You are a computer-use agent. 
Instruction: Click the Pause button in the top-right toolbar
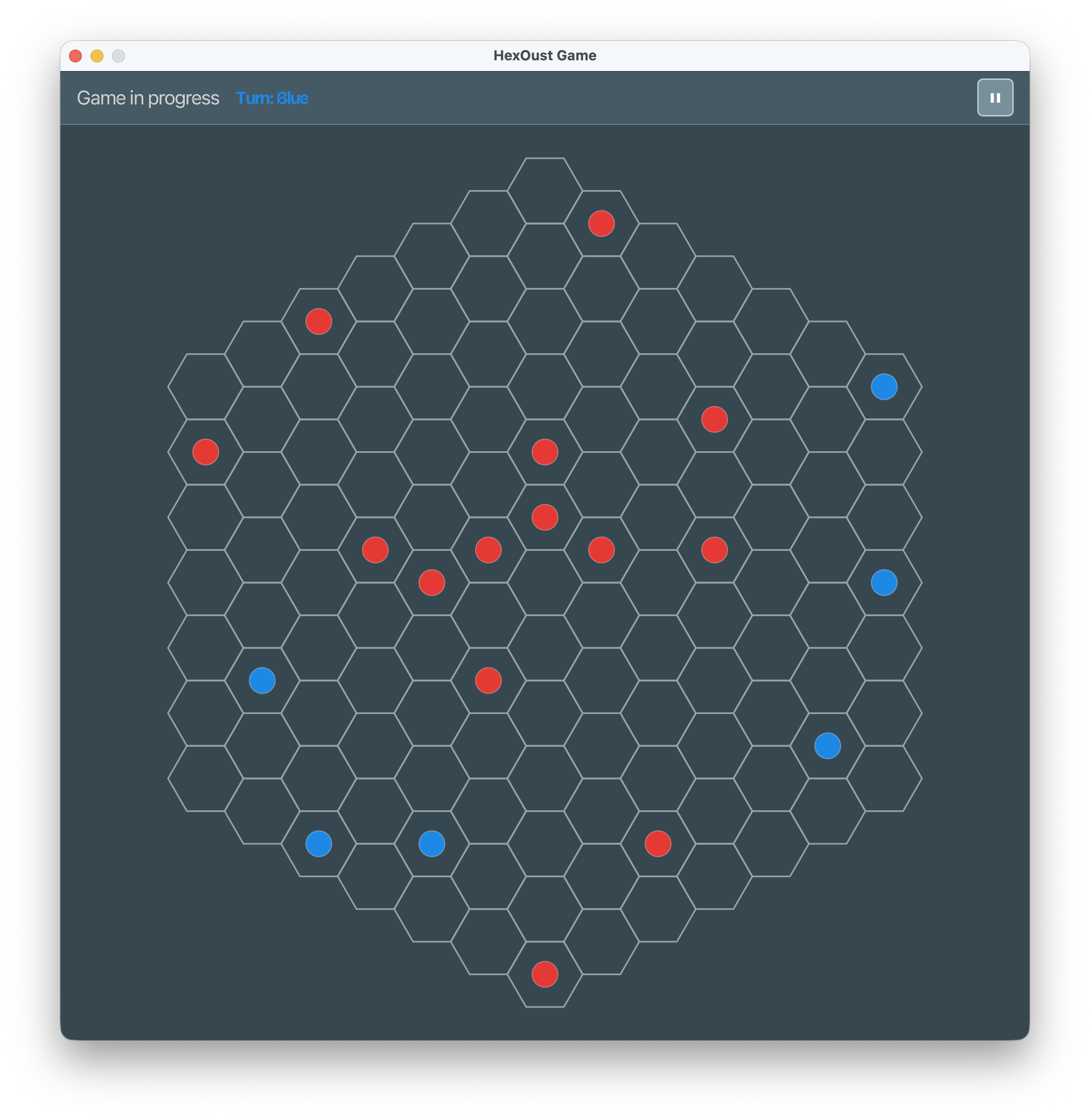point(995,97)
